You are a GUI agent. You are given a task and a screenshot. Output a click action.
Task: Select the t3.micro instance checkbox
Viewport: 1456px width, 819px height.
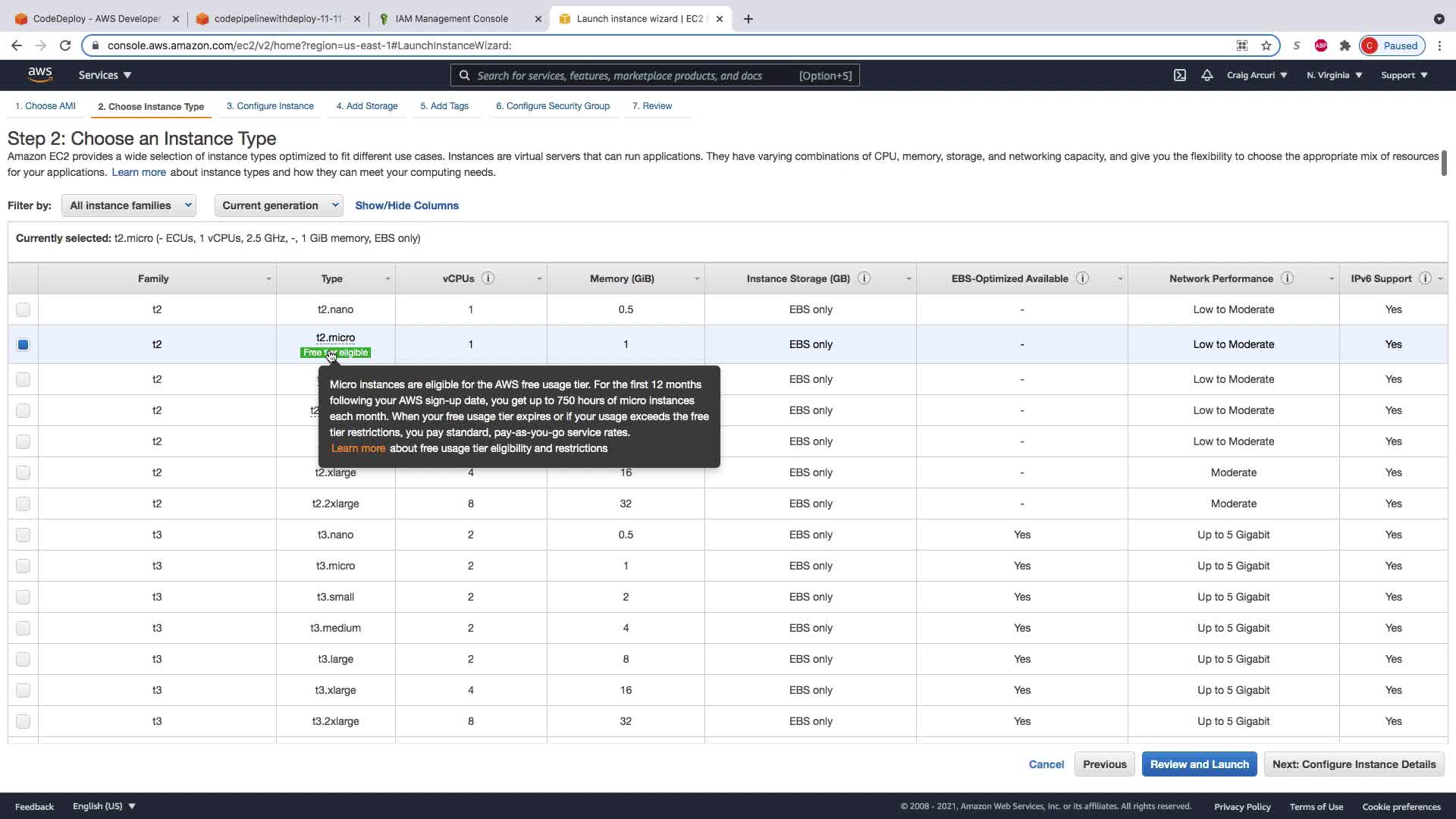[x=23, y=566]
